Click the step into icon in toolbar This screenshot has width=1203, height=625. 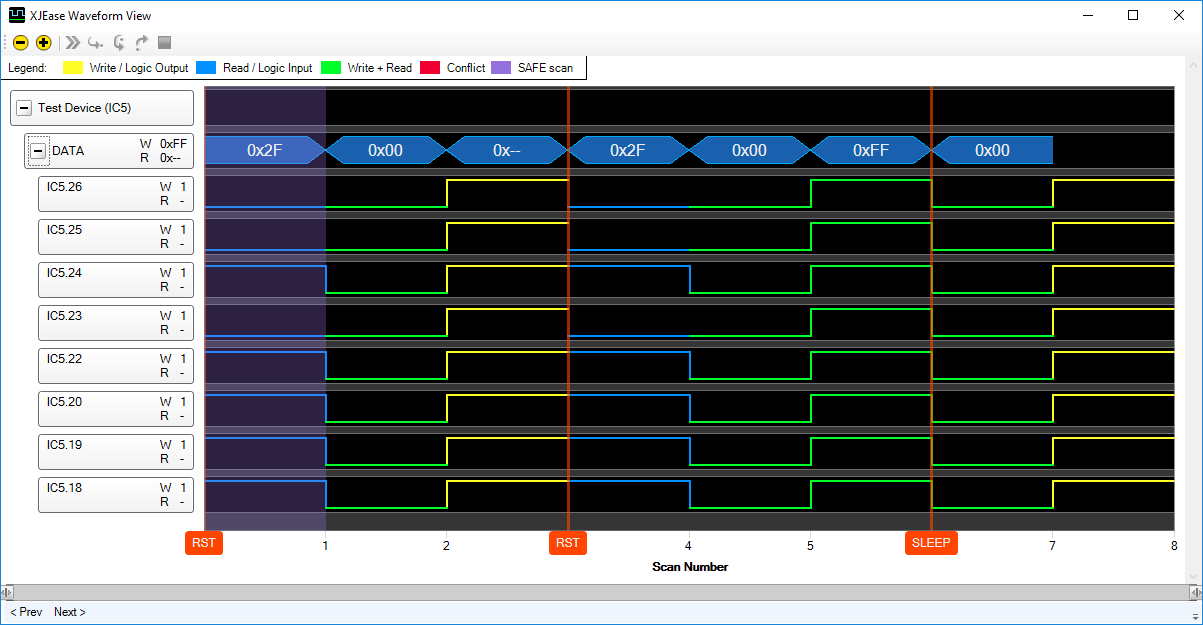coord(95,42)
